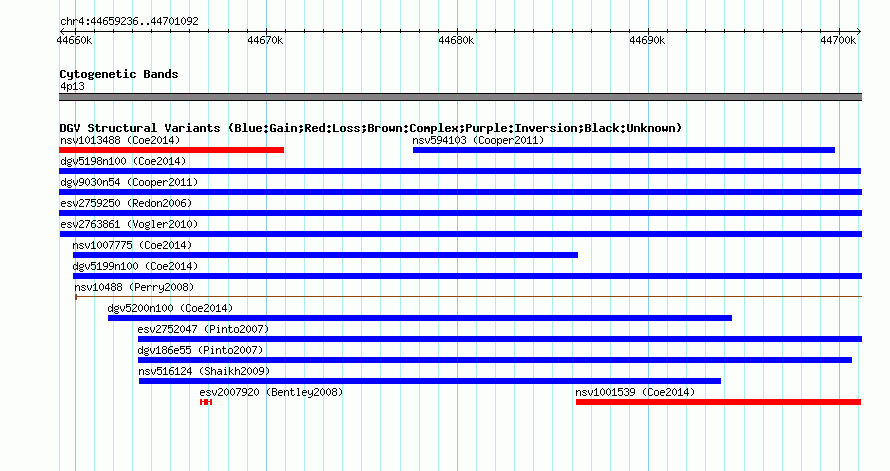Select the thin brown nsv10488 complex line

click(468, 297)
